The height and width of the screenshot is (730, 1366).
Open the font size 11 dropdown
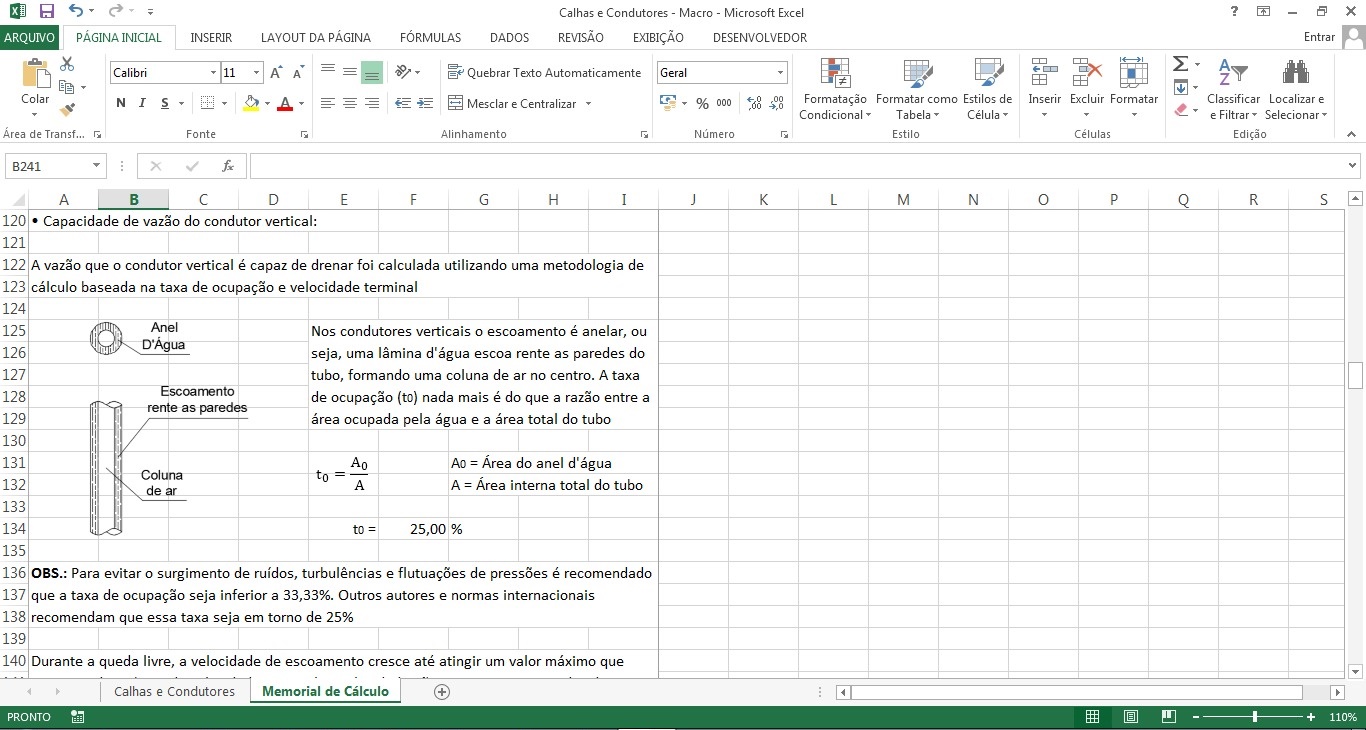[257, 73]
